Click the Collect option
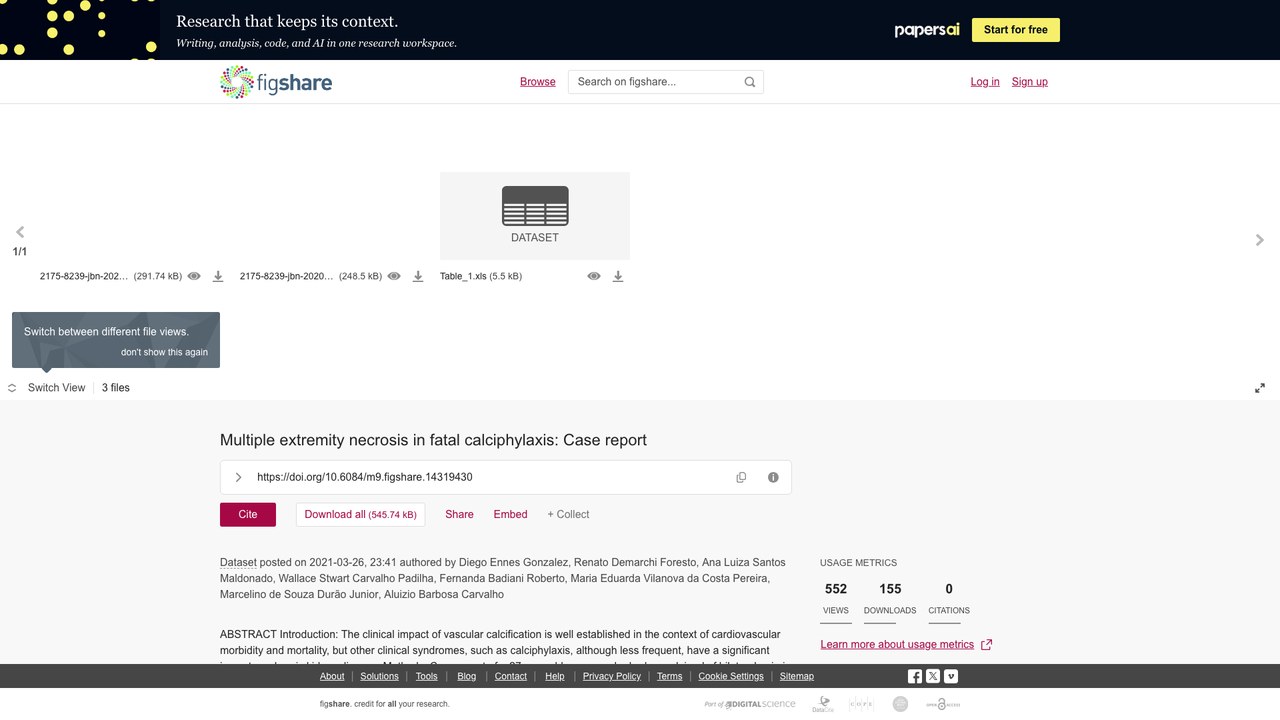Screen dimensions: 1280x720 (x=568, y=514)
